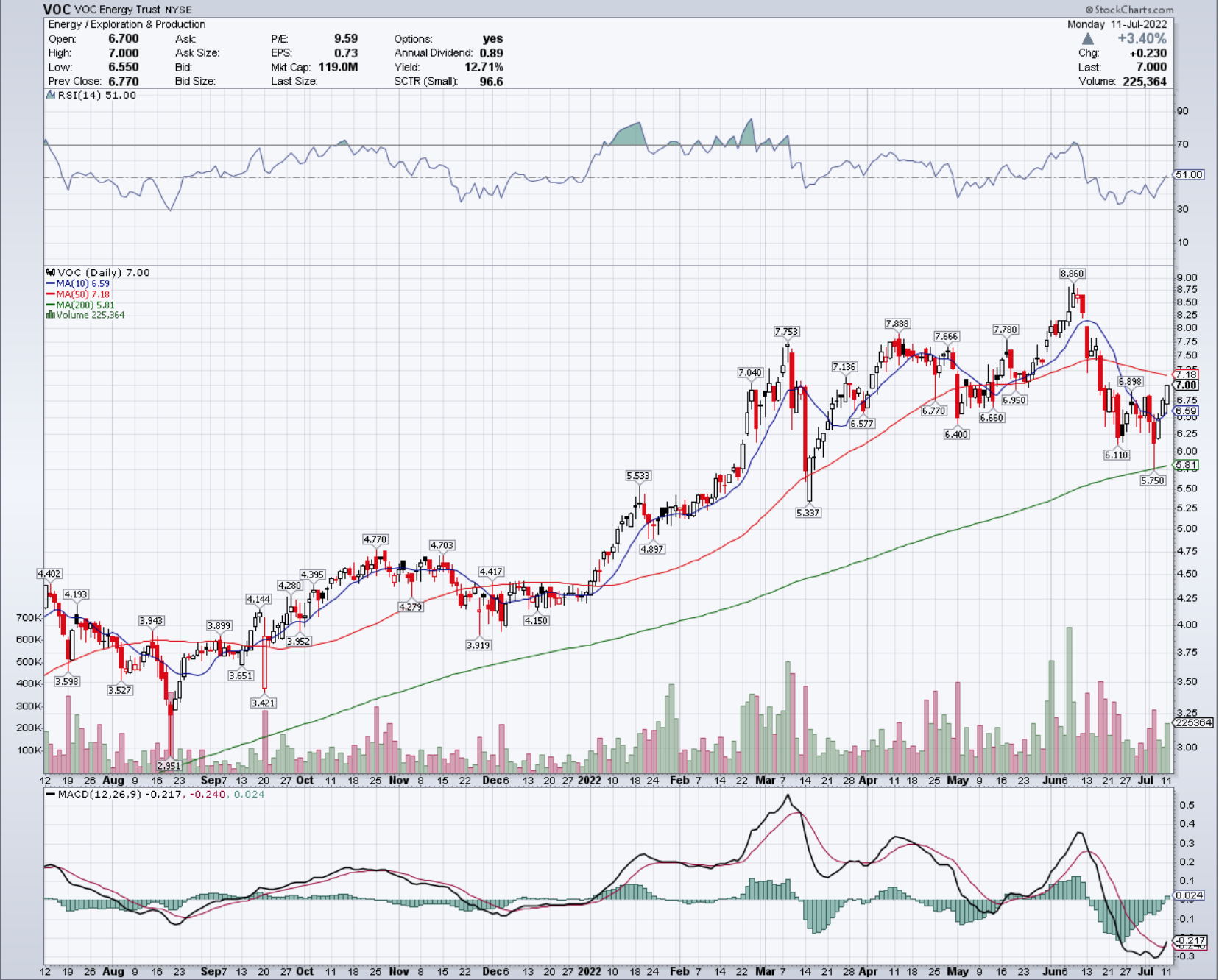Click the +3.40% percent change
1219x980 pixels.
click(x=1142, y=38)
